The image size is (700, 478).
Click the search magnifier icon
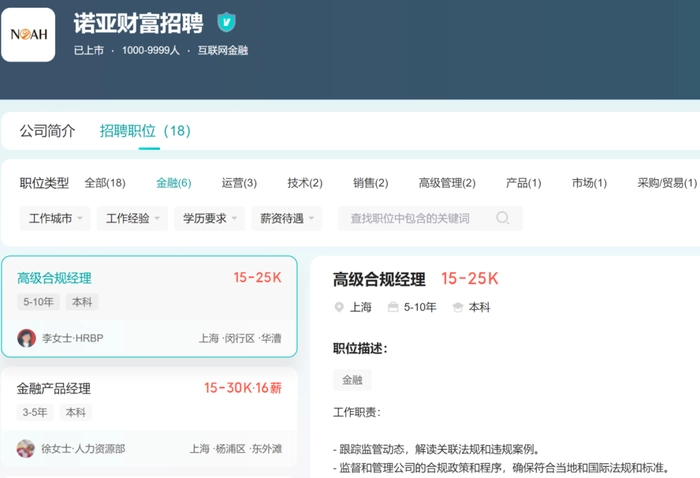point(503,218)
